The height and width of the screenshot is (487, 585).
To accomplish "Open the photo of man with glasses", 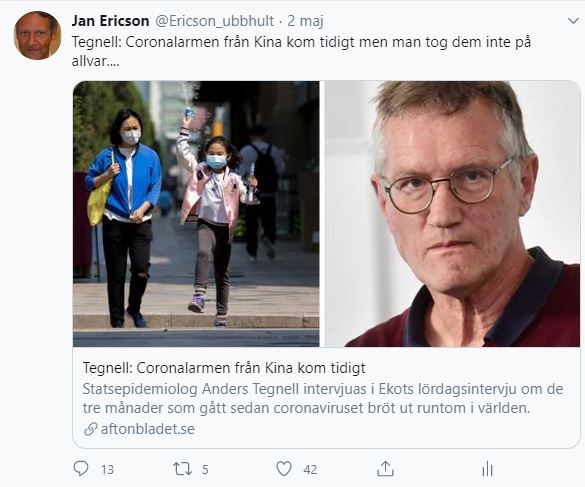I will point(453,214).
